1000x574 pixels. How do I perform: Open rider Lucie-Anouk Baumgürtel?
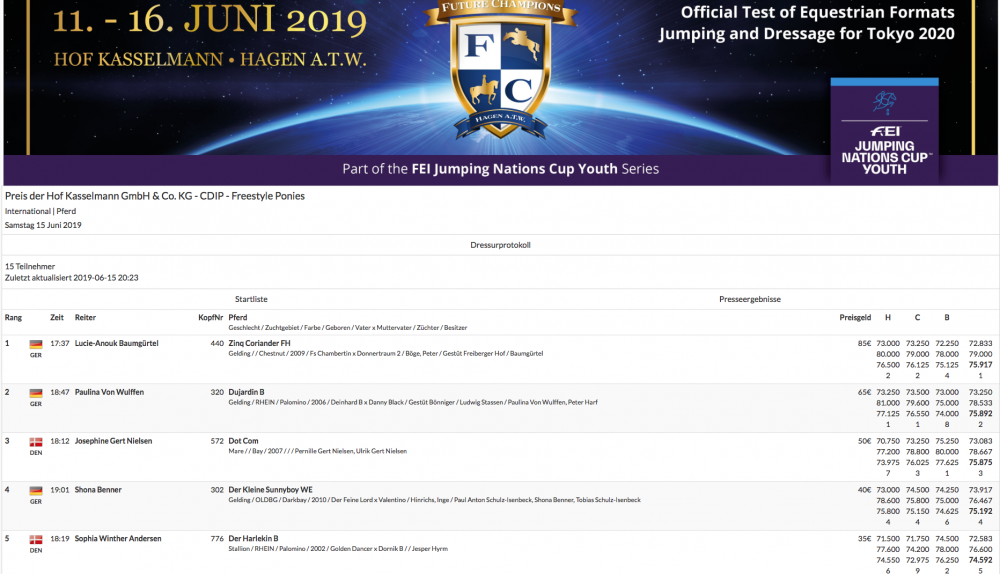[116, 343]
